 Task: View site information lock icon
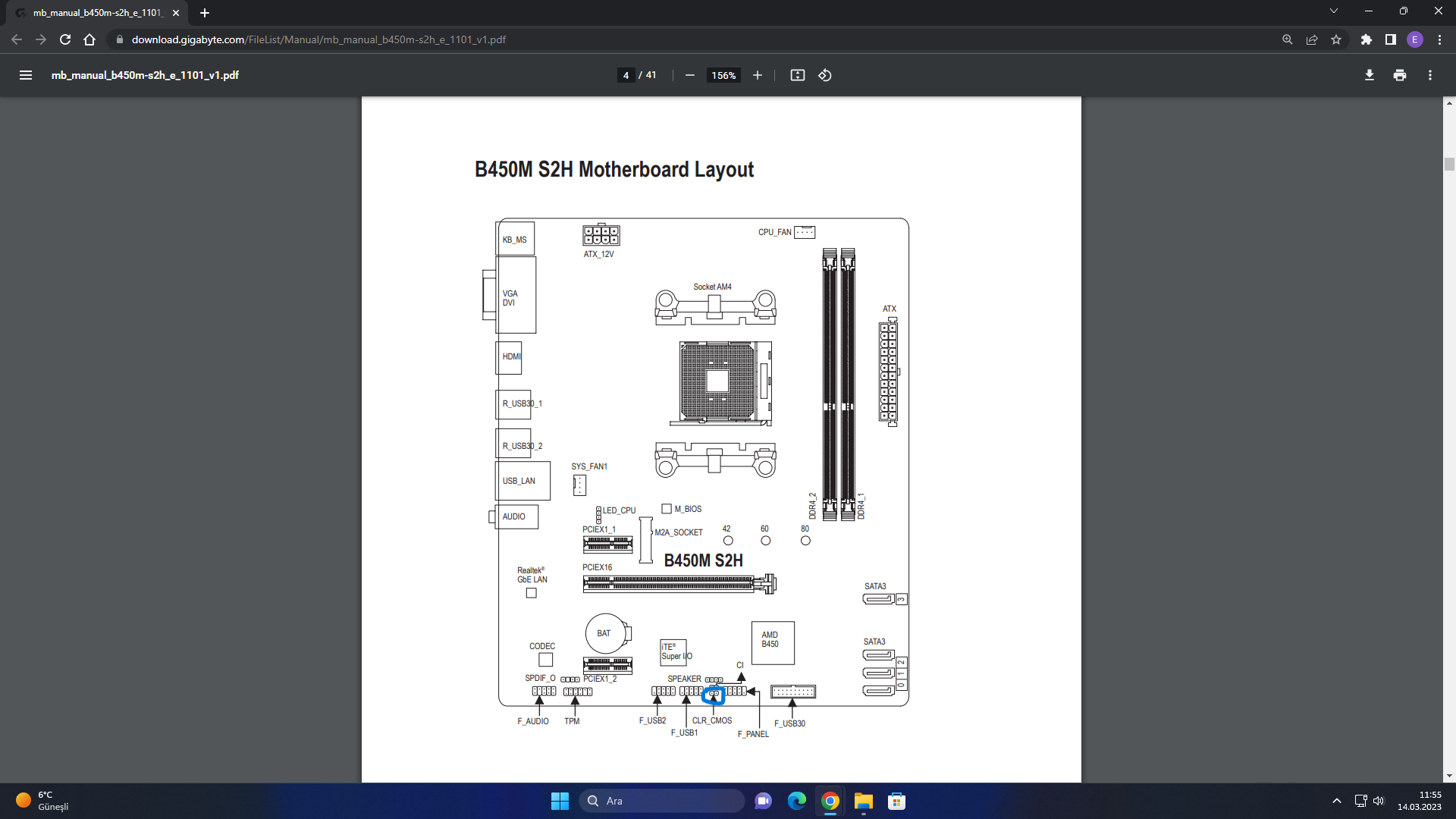(119, 39)
